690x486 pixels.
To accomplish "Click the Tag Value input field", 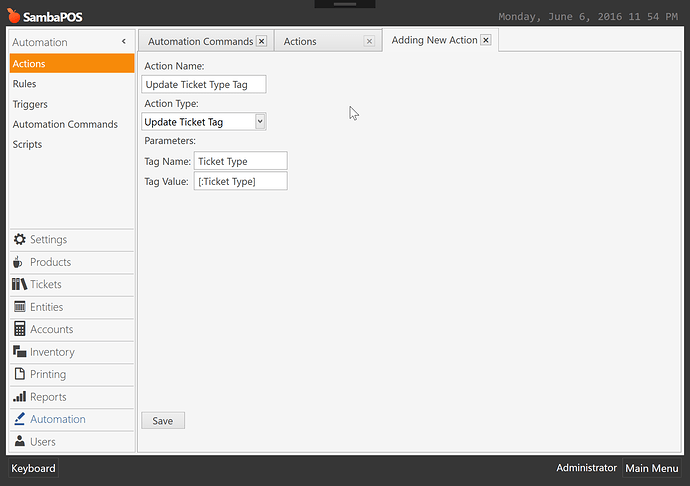I will click(241, 181).
